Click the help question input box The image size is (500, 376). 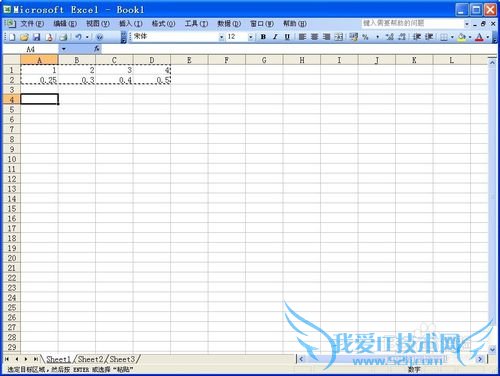412,24
